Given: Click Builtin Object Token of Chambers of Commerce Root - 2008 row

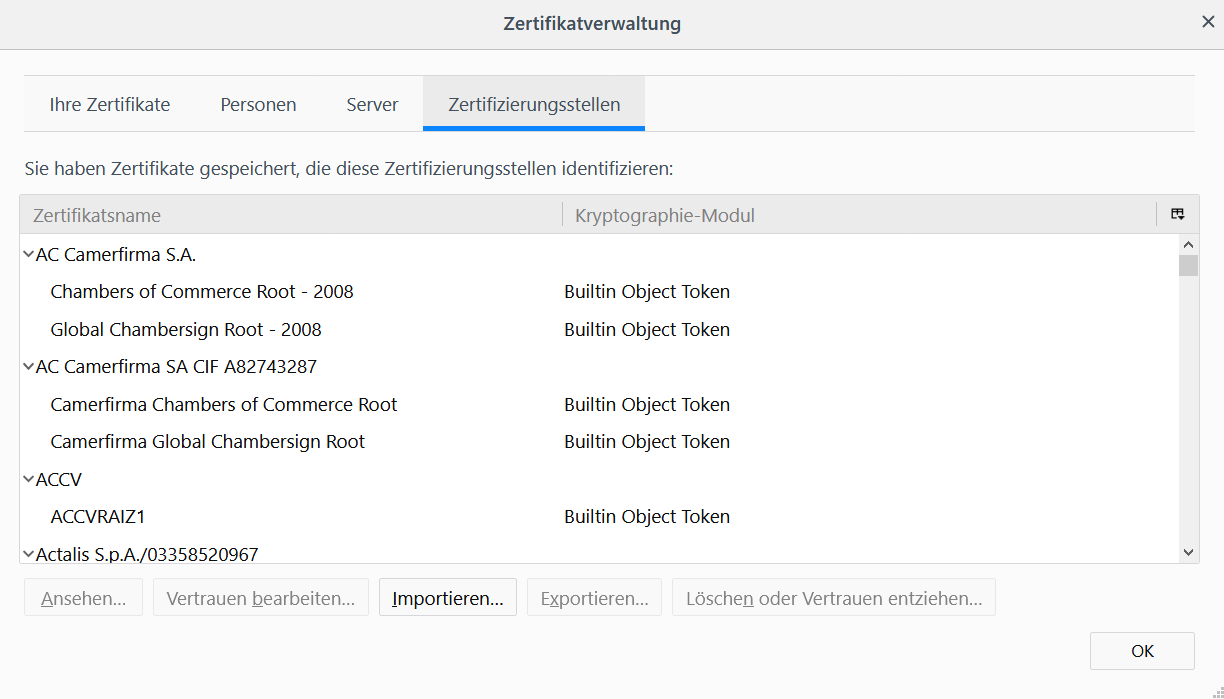Looking at the screenshot, I should click(647, 292).
